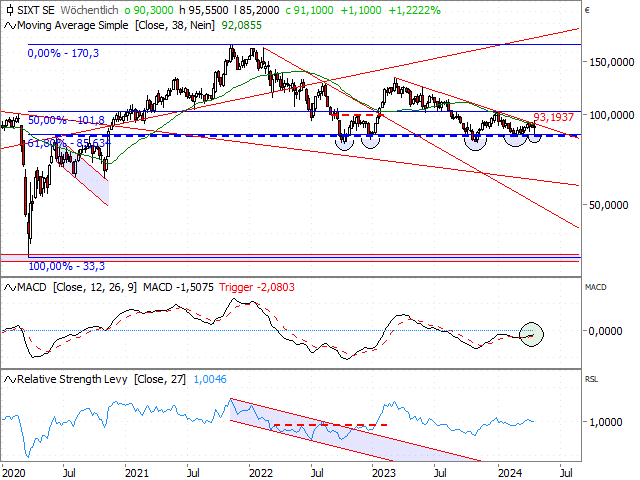Viewport: 640px width, 480px height.
Task: Select Fibonacci label 0,00% - 170,3
Action: (63, 53)
